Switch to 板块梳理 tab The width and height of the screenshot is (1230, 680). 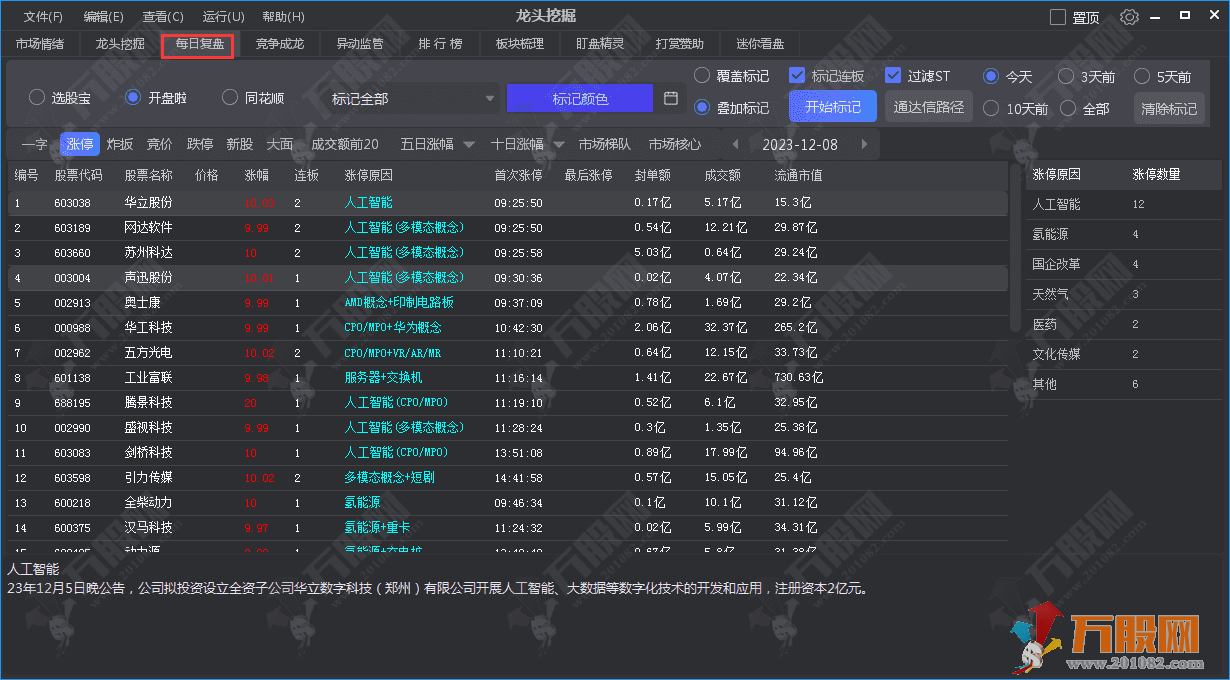520,44
